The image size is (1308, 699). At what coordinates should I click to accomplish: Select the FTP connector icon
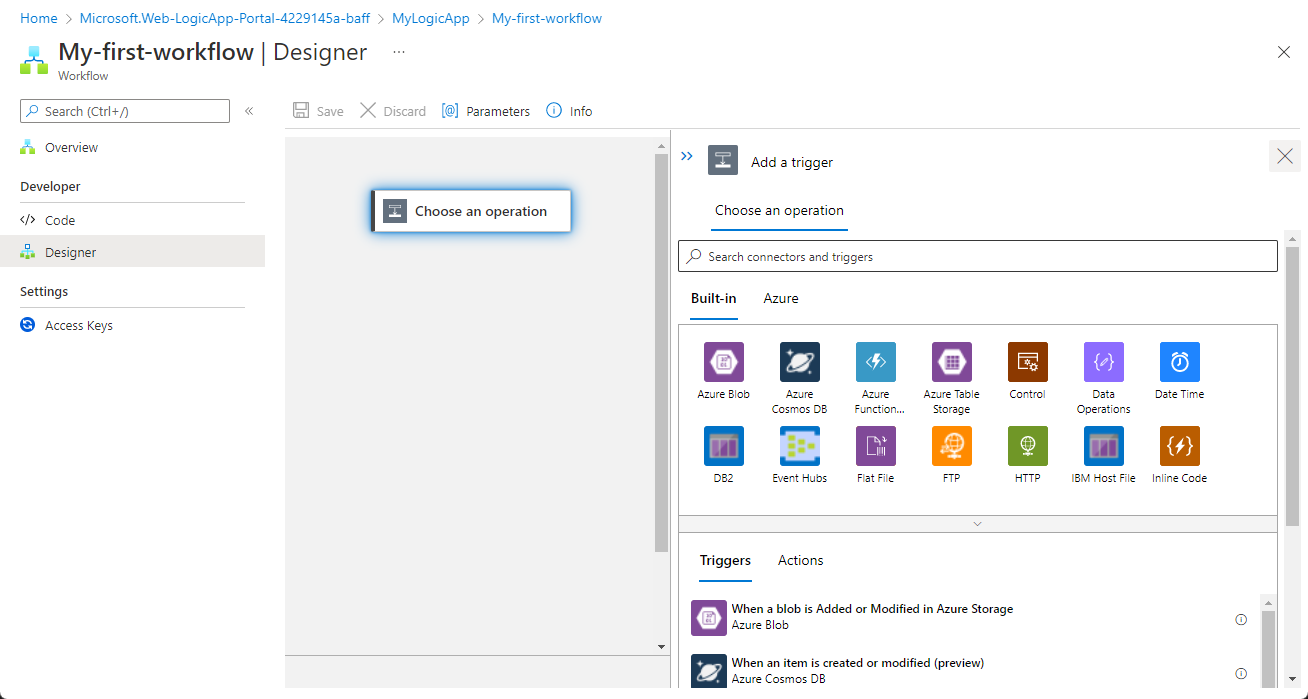pos(951,446)
